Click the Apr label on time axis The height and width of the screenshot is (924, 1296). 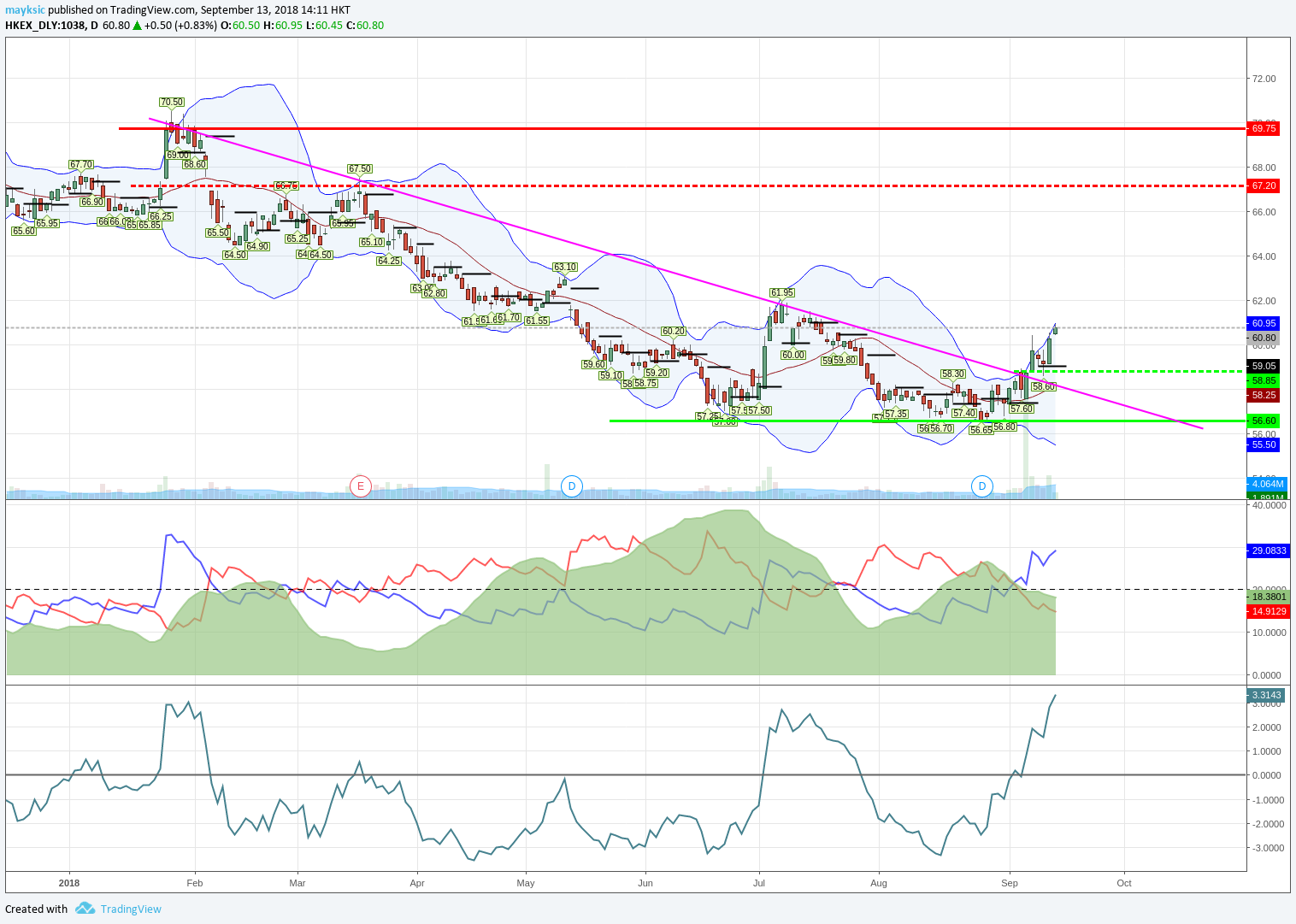[417, 883]
